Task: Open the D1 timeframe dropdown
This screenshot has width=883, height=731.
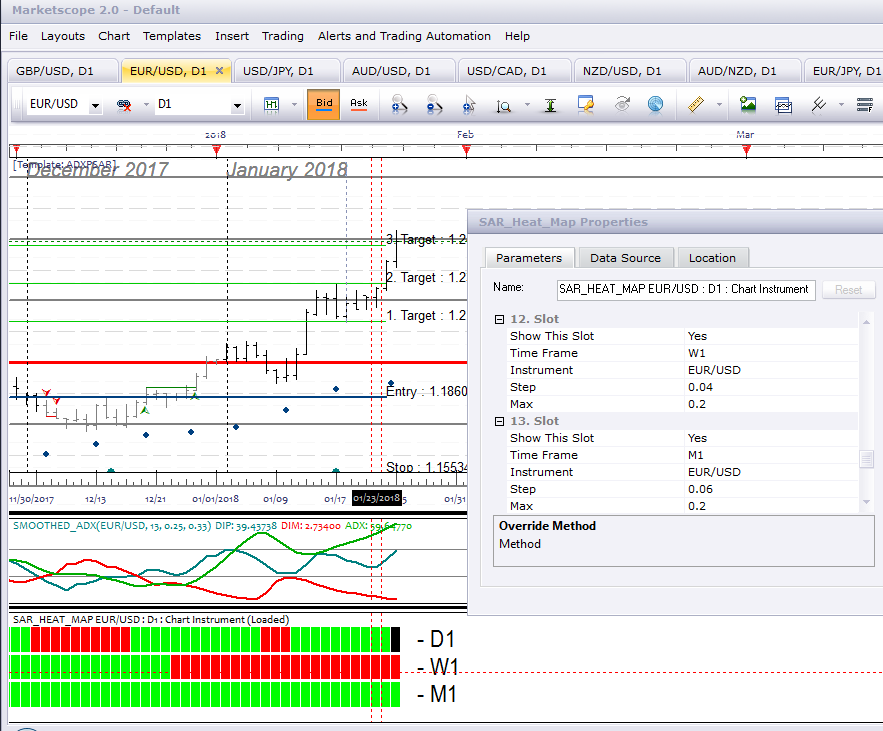Action: pos(237,105)
